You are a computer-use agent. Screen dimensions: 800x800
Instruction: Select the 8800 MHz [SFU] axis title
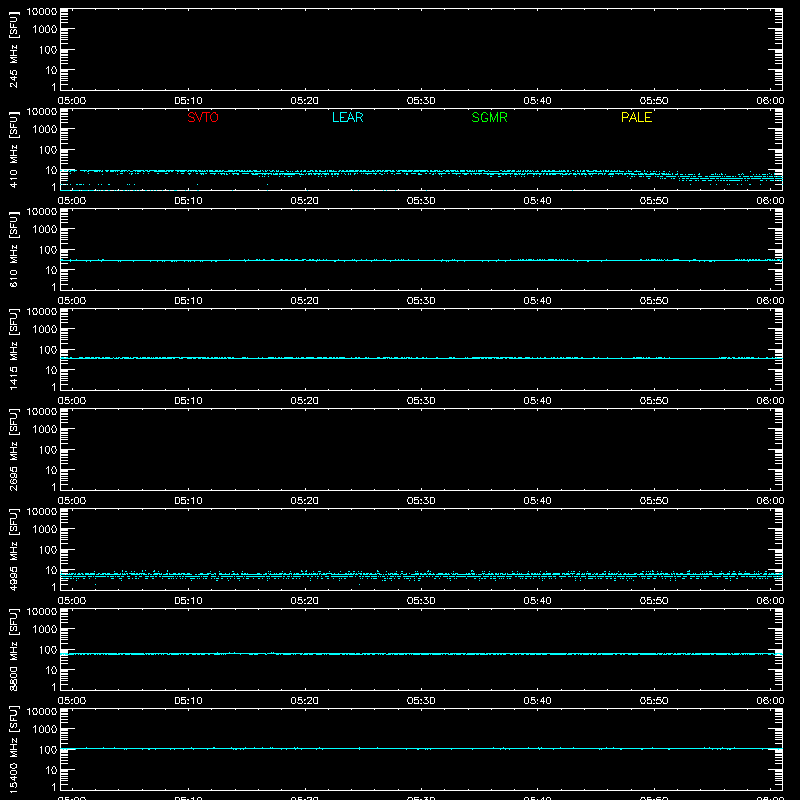coord(13,649)
